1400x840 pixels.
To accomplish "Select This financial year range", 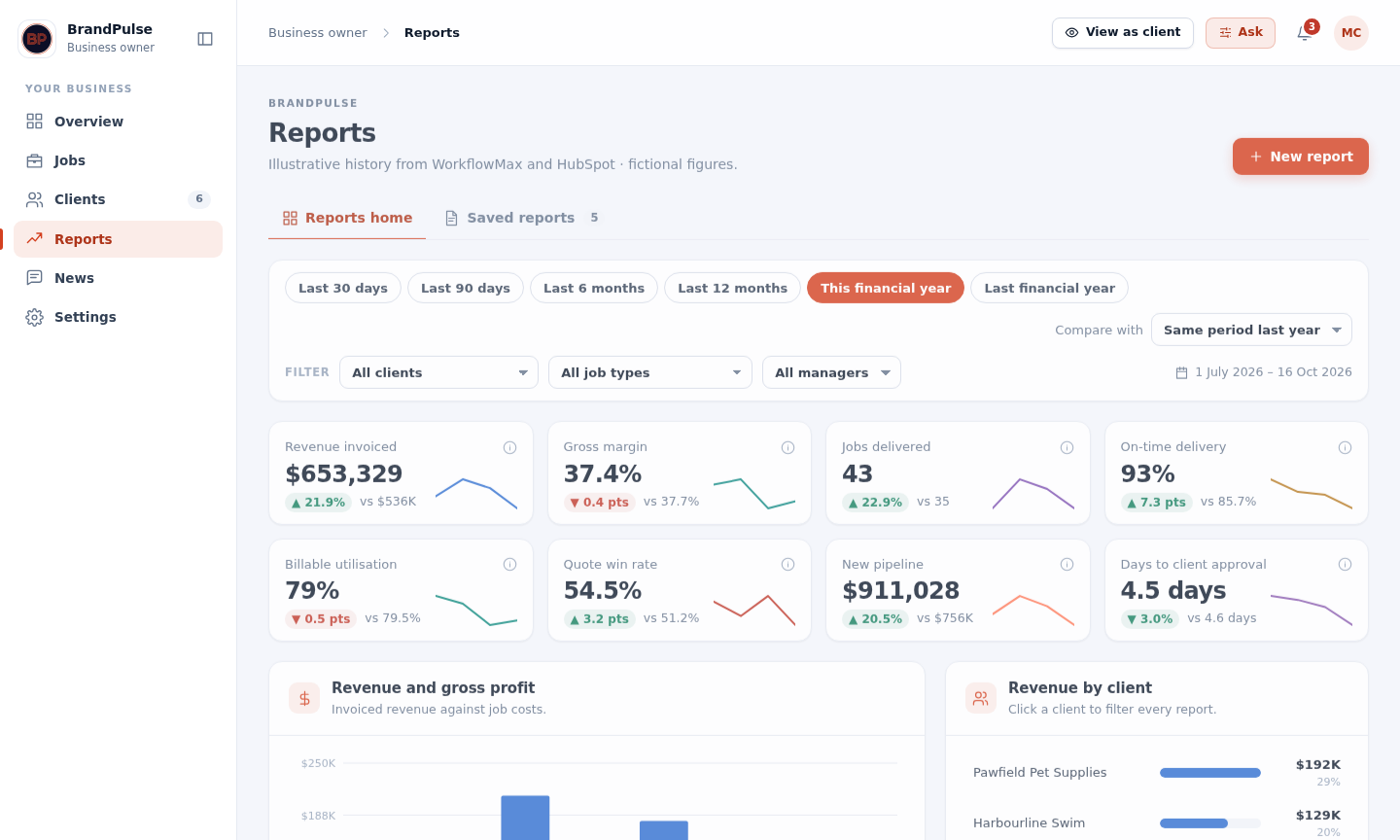I will [x=886, y=288].
